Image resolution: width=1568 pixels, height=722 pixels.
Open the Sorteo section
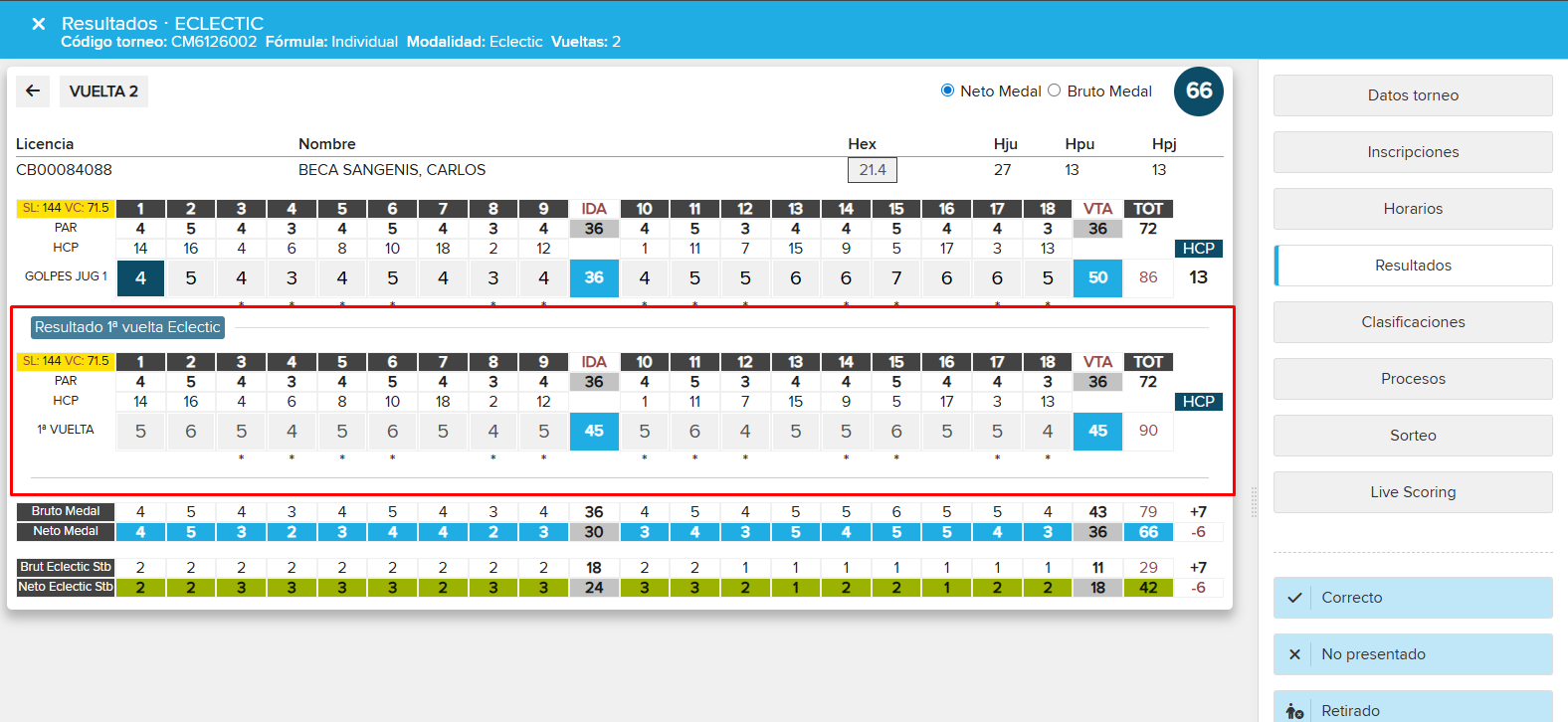click(1413, 436)
